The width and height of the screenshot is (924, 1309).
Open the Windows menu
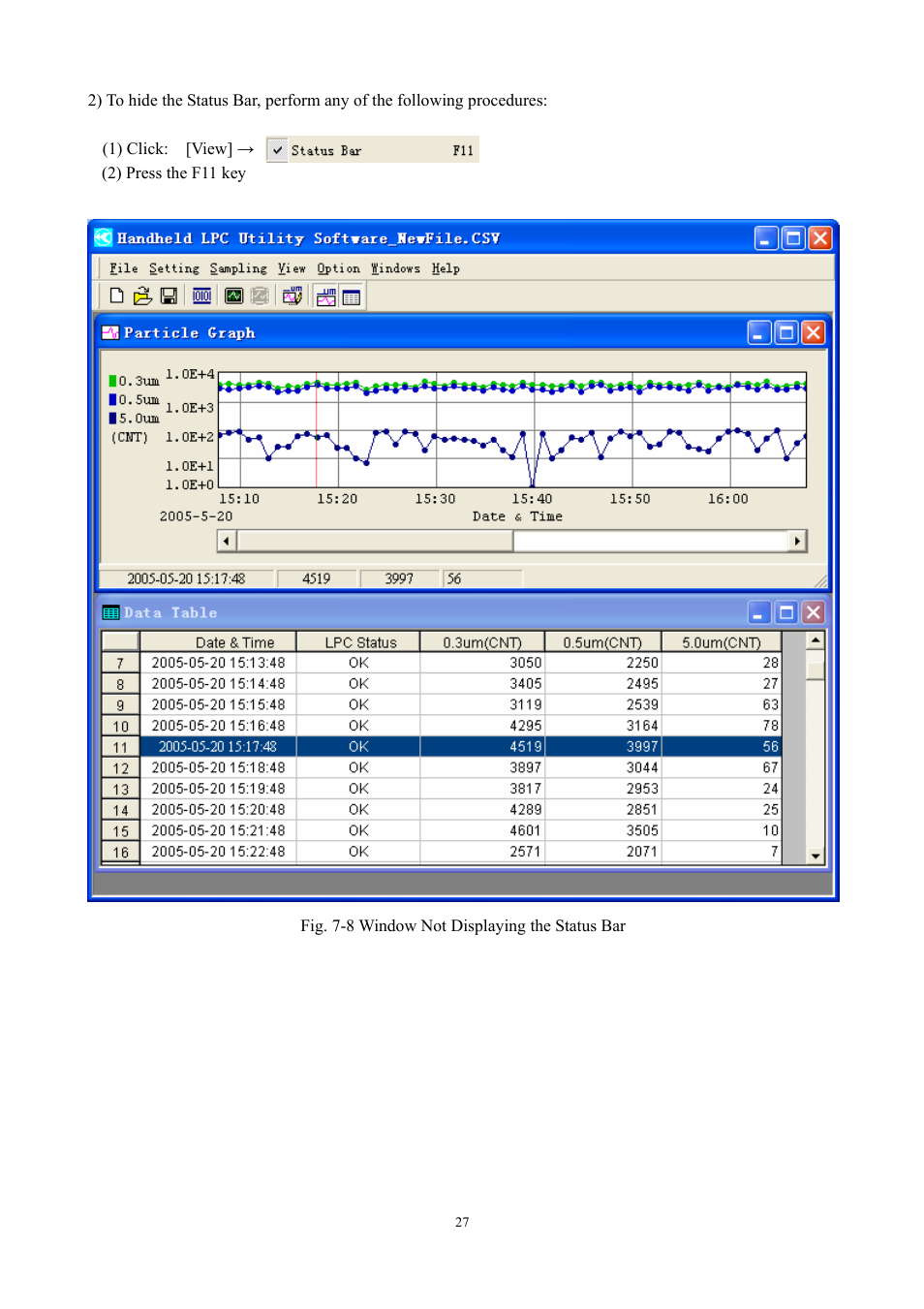tap(395, 268)
